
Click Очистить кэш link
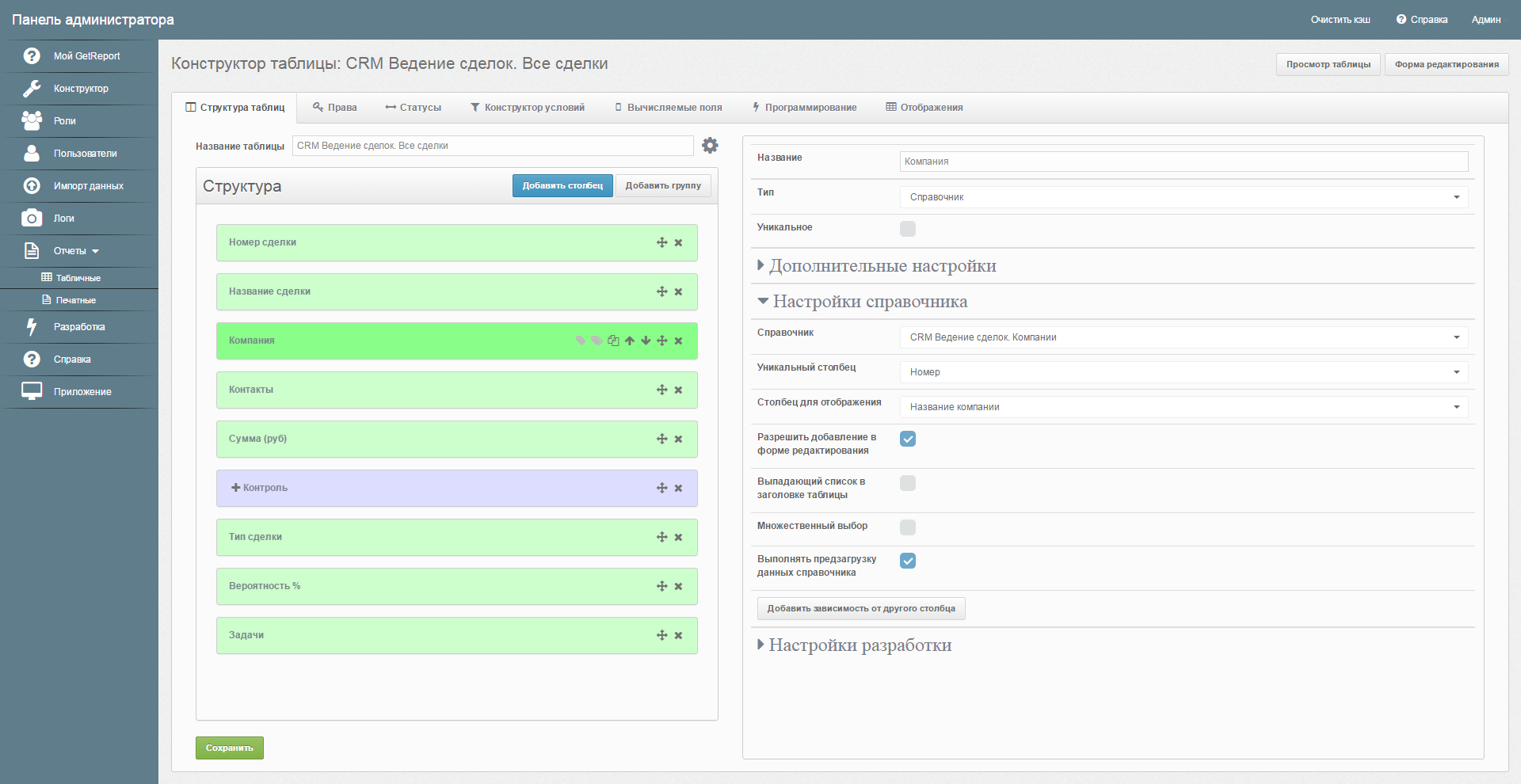point(1340,20)
